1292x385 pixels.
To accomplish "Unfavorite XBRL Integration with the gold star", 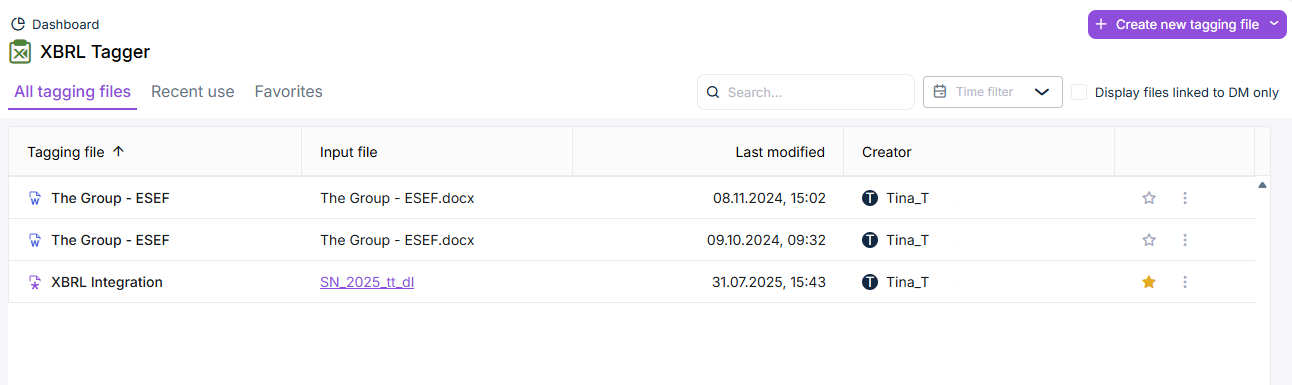I will pos(1149,282).
